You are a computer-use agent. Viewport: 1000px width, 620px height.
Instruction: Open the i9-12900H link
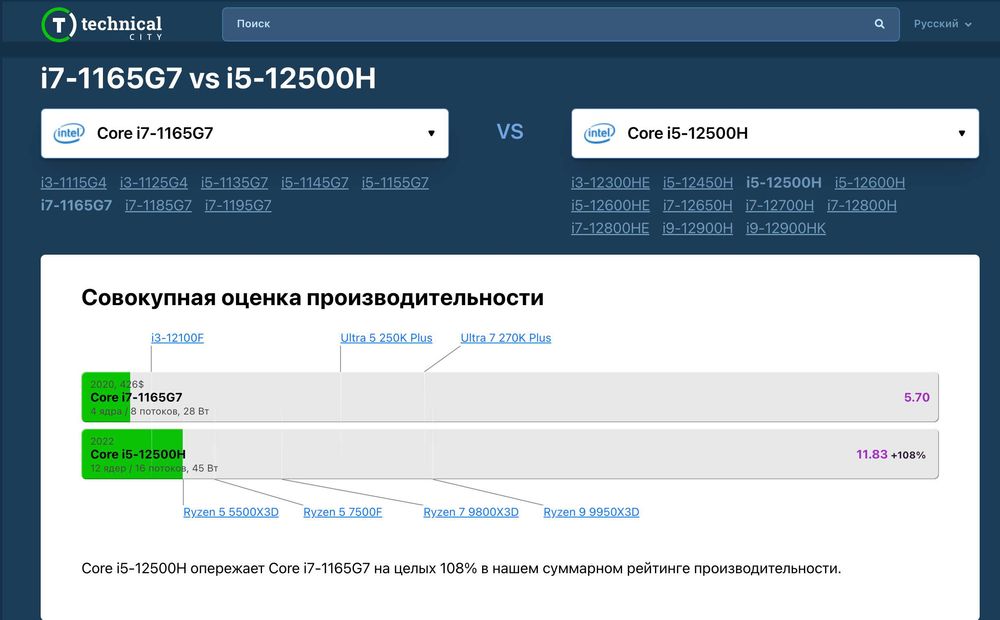coord(698,228)
